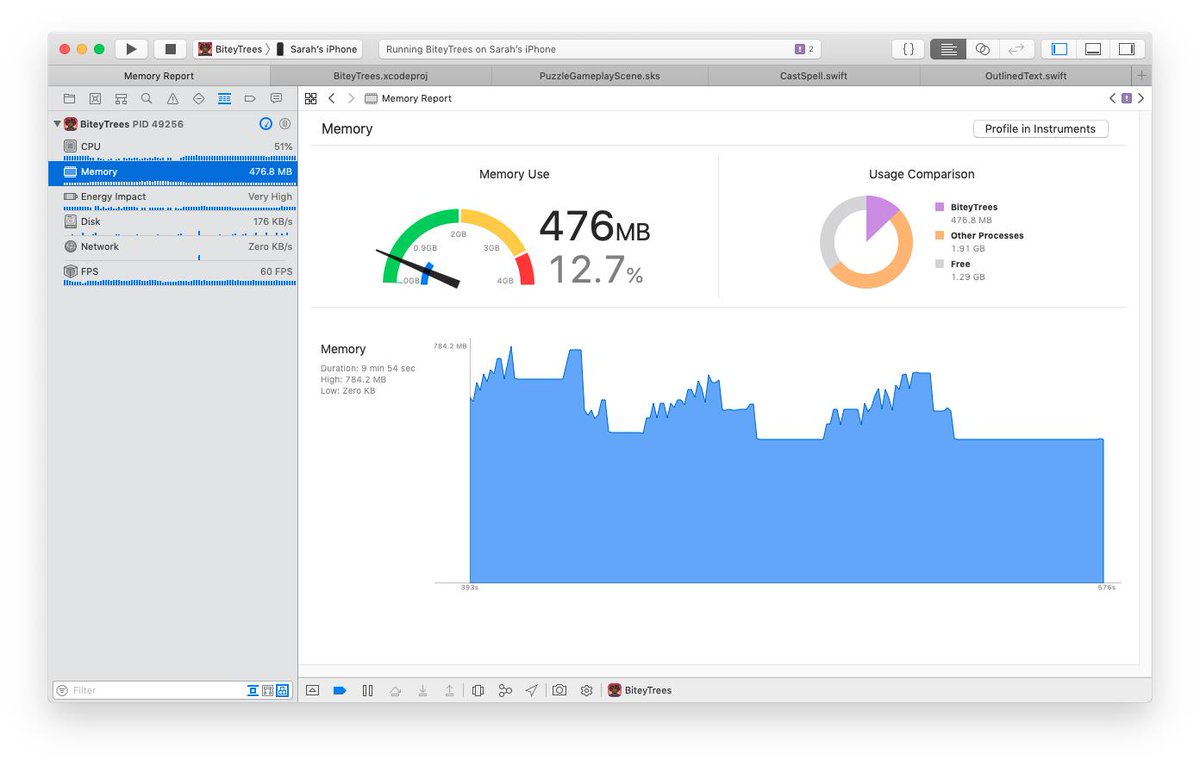Open the debug navigator
The height and width of the screenshot is (766, 1200).
point(224,99)
